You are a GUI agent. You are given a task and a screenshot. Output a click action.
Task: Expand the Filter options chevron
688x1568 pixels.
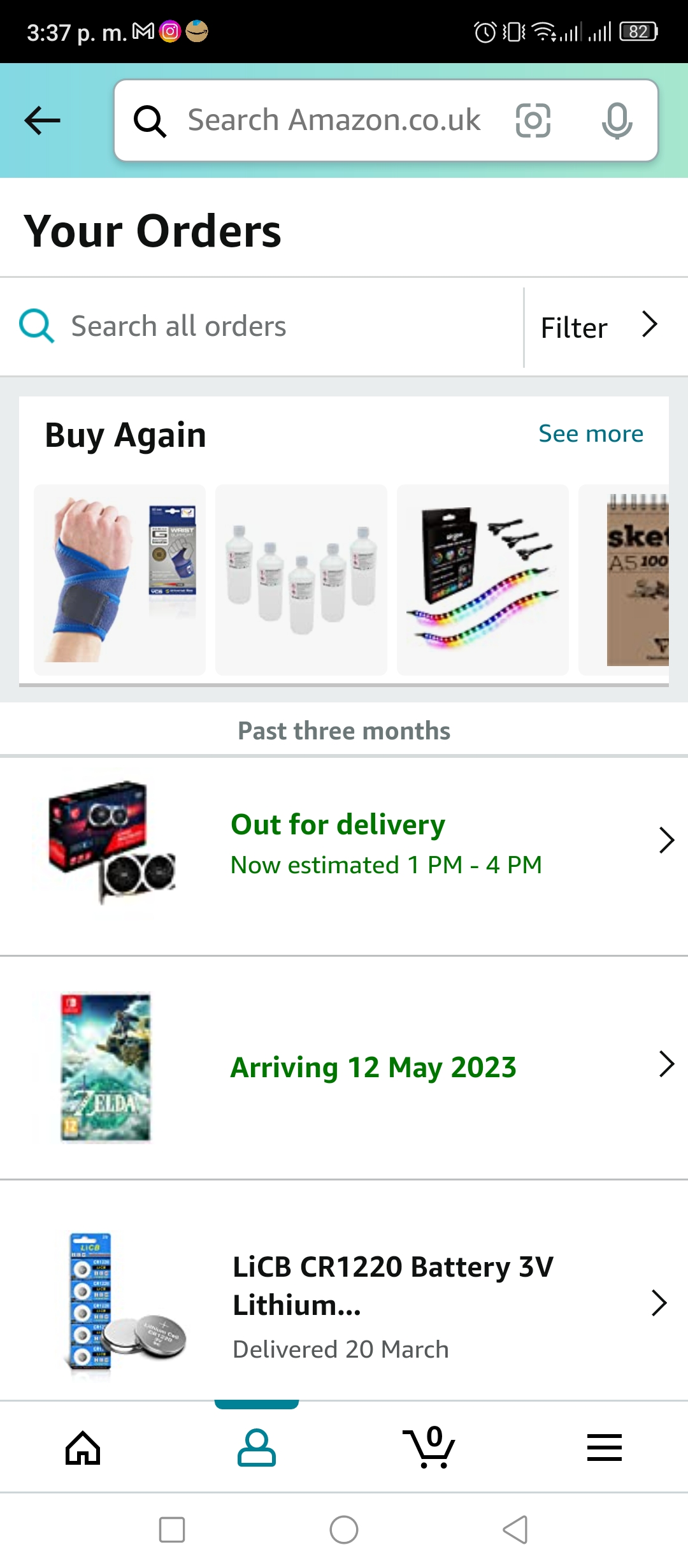649,325
